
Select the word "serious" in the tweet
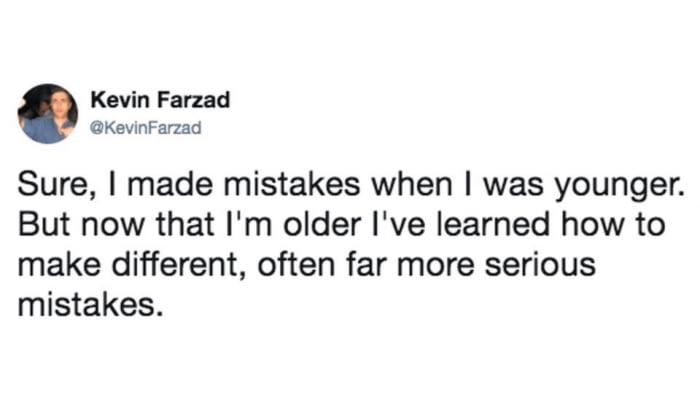tap(540, 264)
